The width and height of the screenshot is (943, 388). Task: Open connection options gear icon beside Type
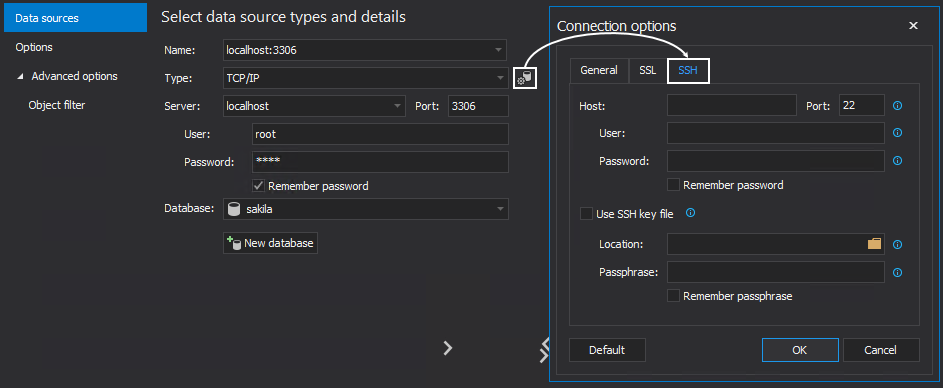pos(525,78)
